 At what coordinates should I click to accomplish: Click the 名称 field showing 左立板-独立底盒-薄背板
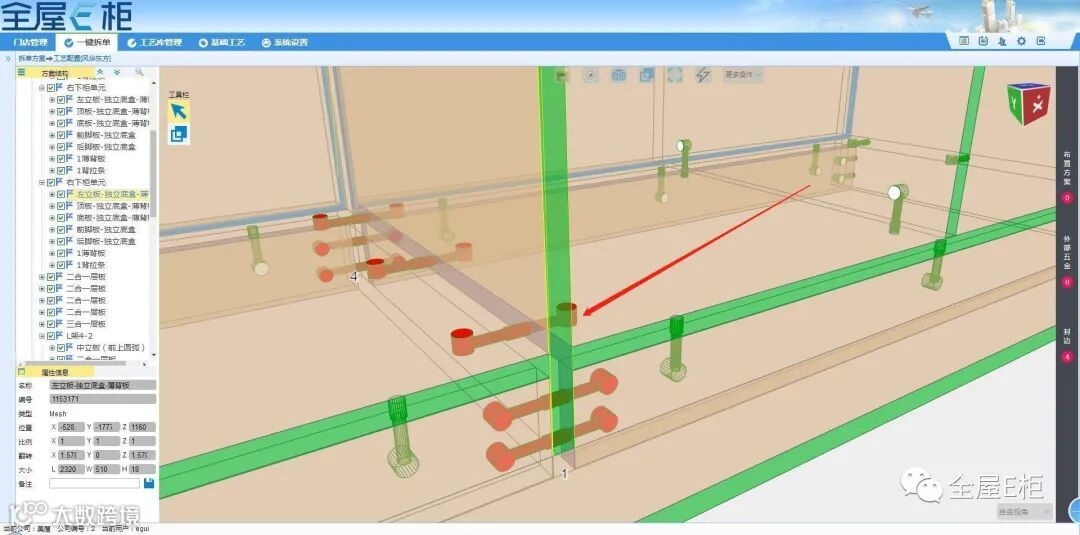[x=103, y=386]
